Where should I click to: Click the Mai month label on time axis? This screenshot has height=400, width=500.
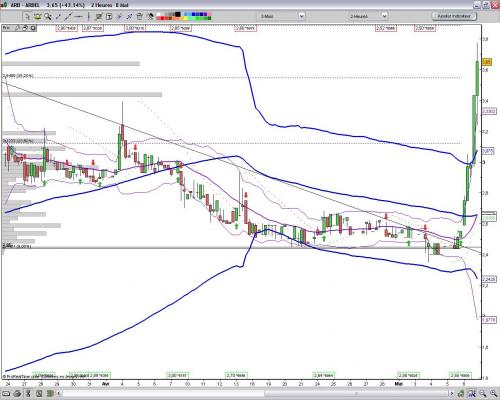(x=399, y=384)
